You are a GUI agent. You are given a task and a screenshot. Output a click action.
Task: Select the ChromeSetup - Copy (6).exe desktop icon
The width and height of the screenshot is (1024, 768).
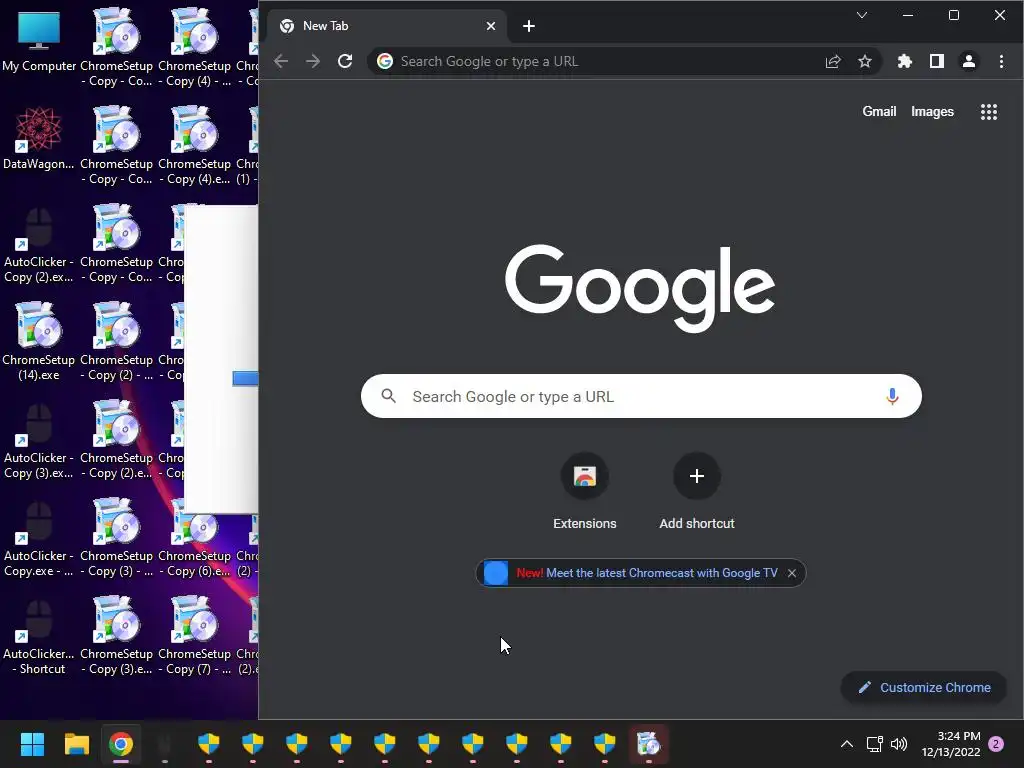click(195, 539)
